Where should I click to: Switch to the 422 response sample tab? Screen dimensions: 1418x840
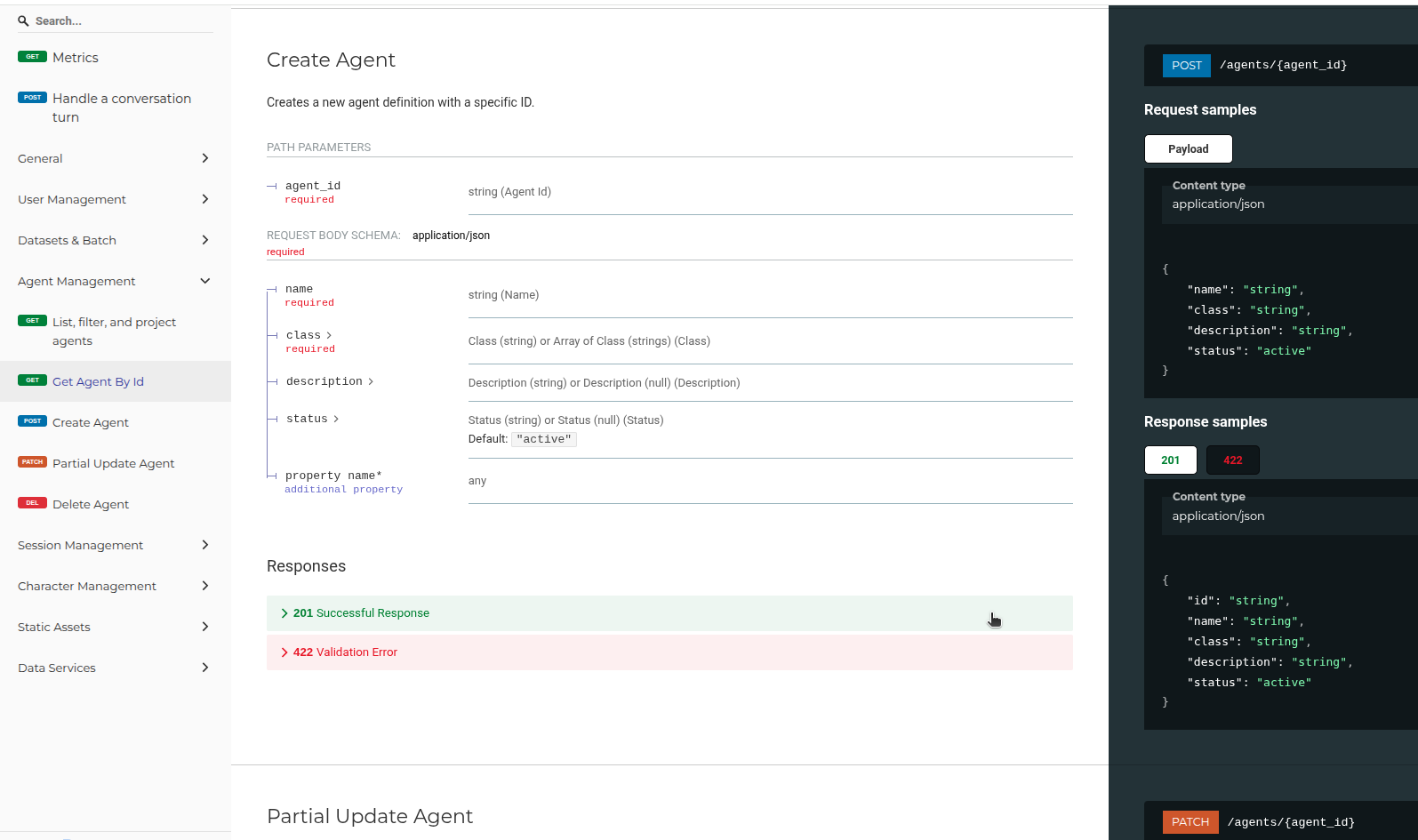1232,460
